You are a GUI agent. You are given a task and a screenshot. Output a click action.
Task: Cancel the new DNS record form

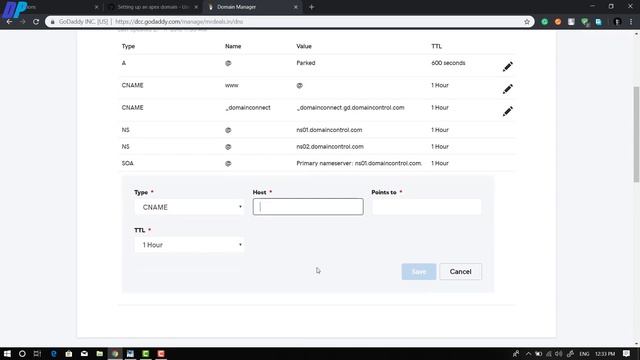pyautogui.click(x=460, y=271)
